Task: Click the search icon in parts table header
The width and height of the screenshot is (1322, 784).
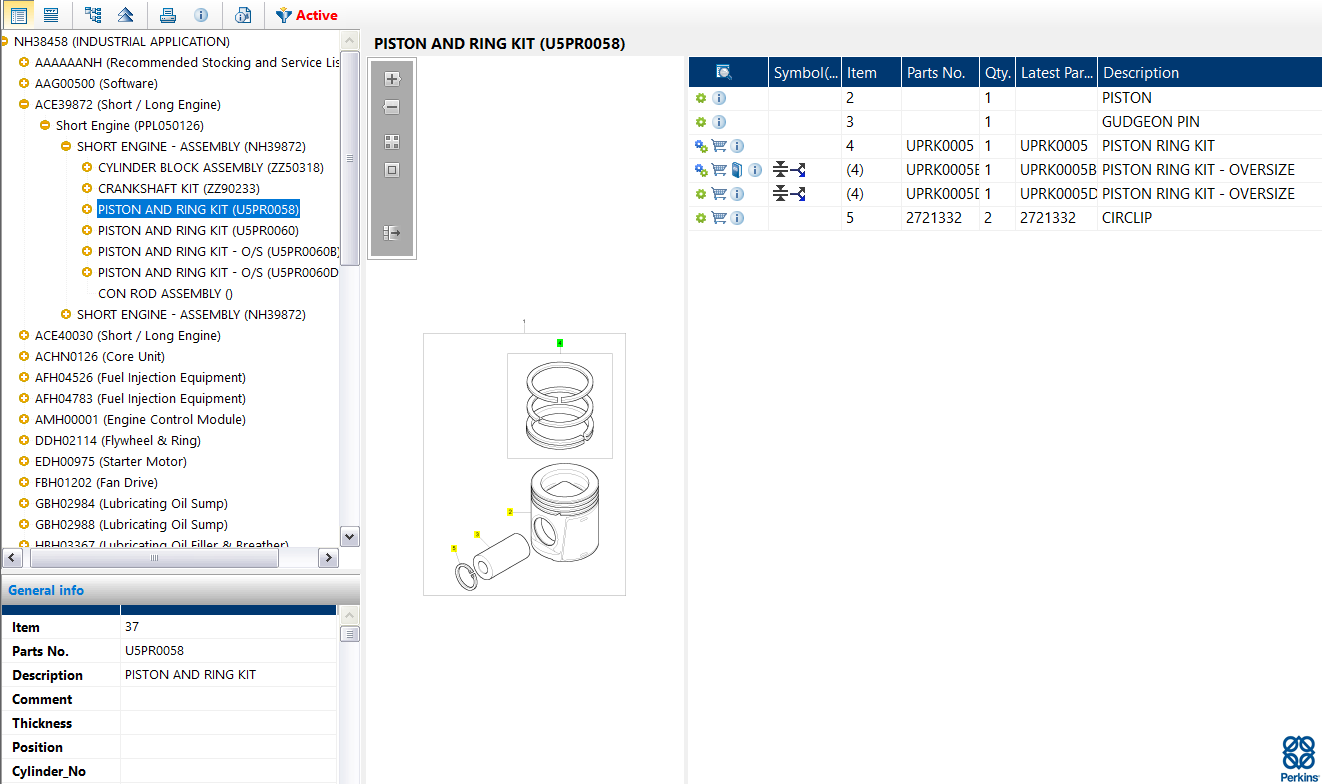Action: click(725, 72)
